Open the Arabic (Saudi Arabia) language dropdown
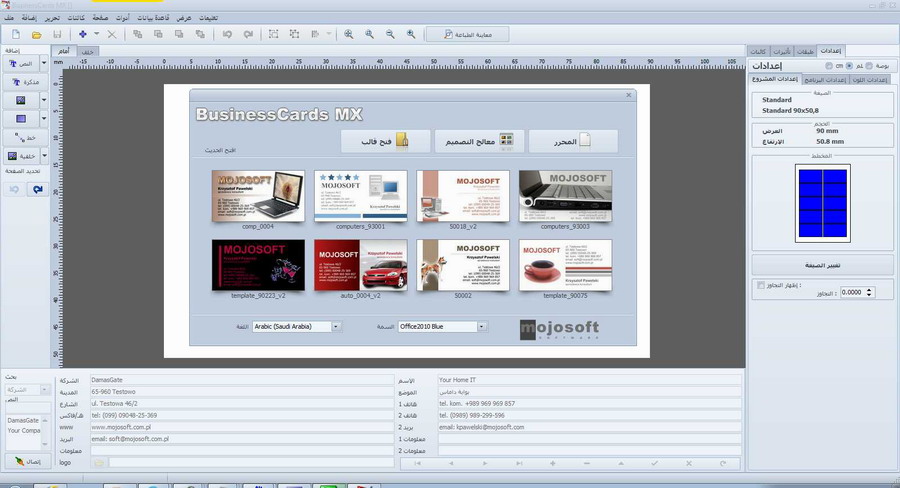This screenshot has height=488, width=900. pos(336,327)
